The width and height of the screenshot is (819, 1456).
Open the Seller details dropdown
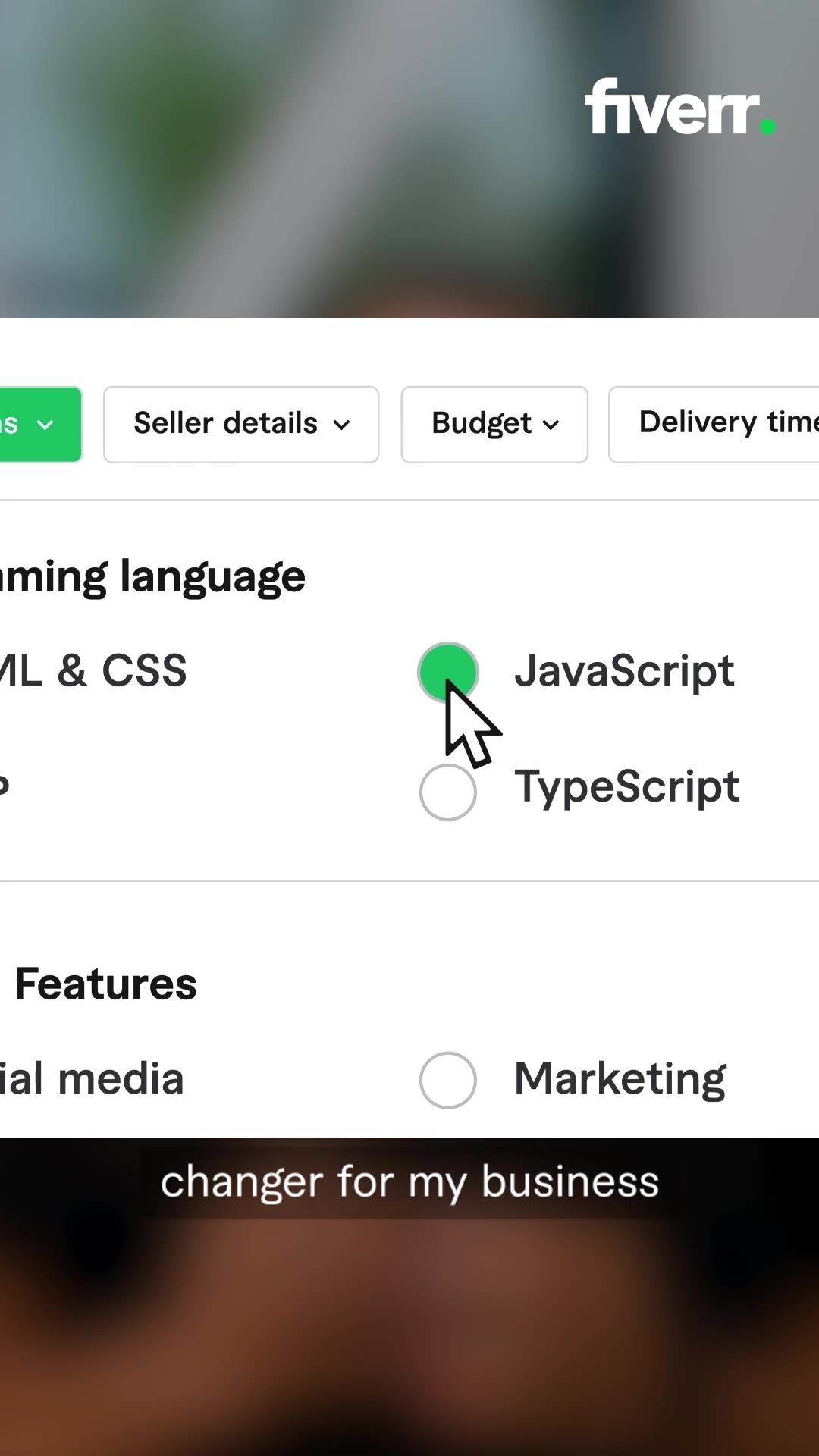[241, 425]
